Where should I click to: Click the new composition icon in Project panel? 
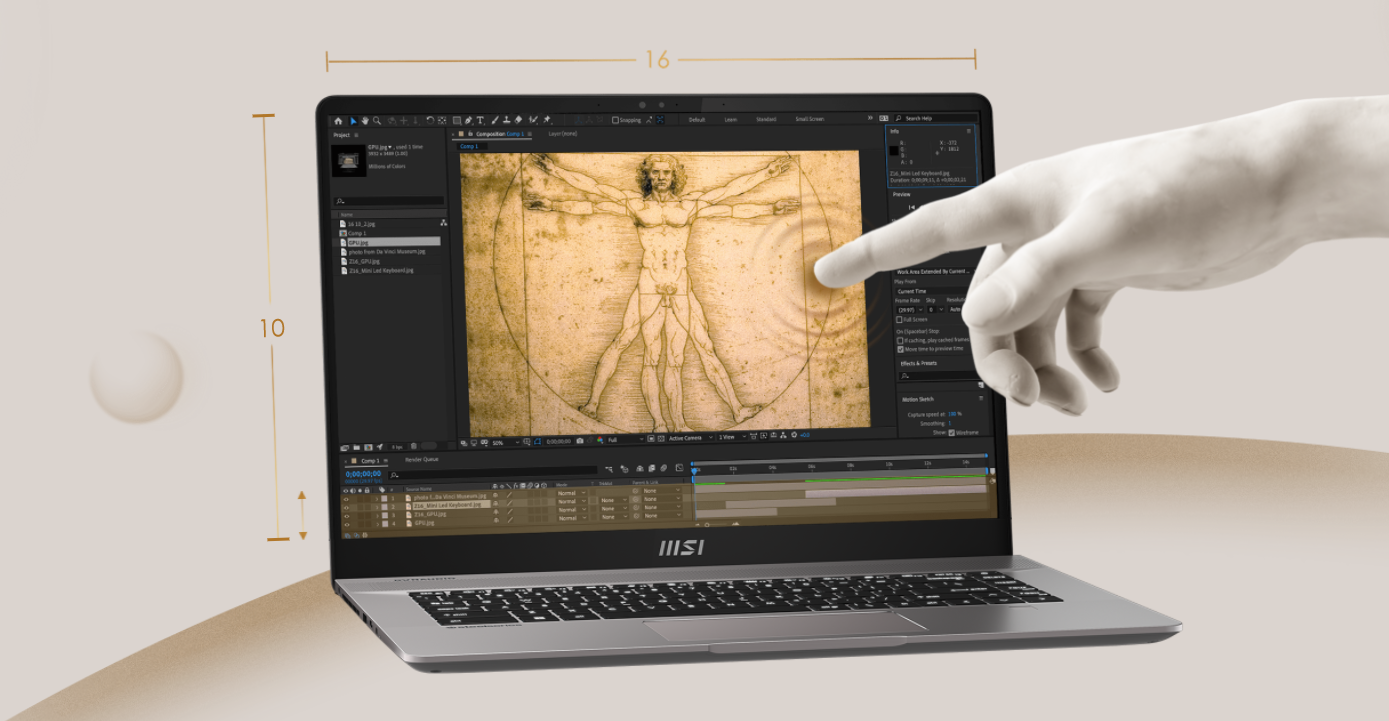368,447
